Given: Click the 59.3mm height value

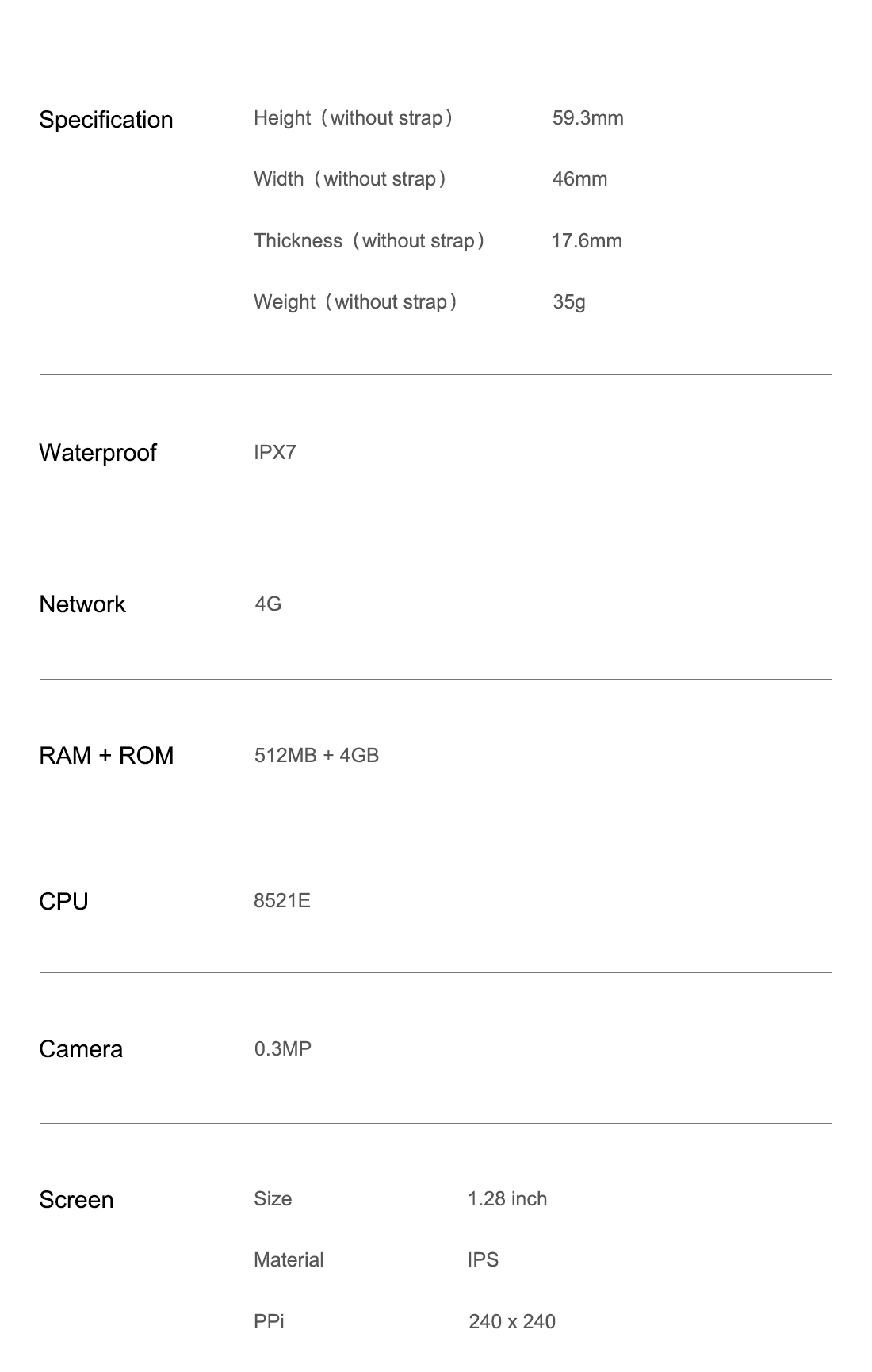Looking at the screenshot, I should tap(587, 118).
